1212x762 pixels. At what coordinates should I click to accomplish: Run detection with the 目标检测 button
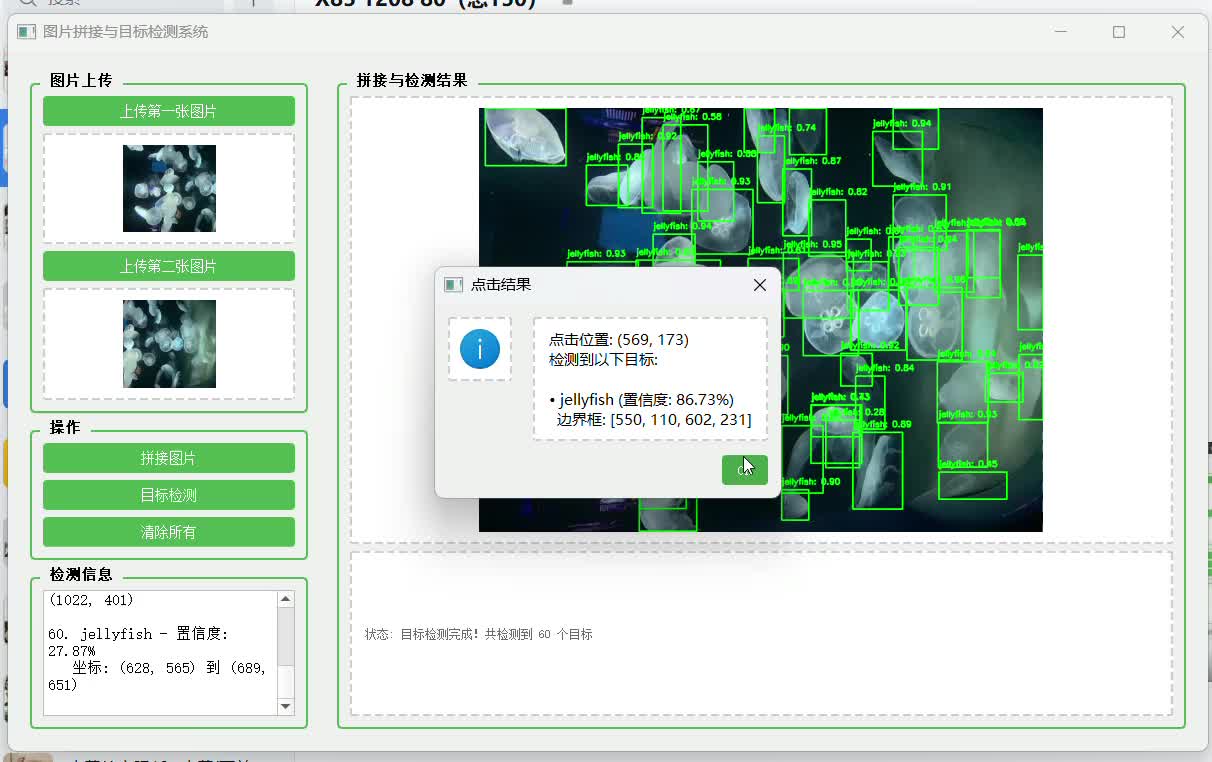(169, 495)
